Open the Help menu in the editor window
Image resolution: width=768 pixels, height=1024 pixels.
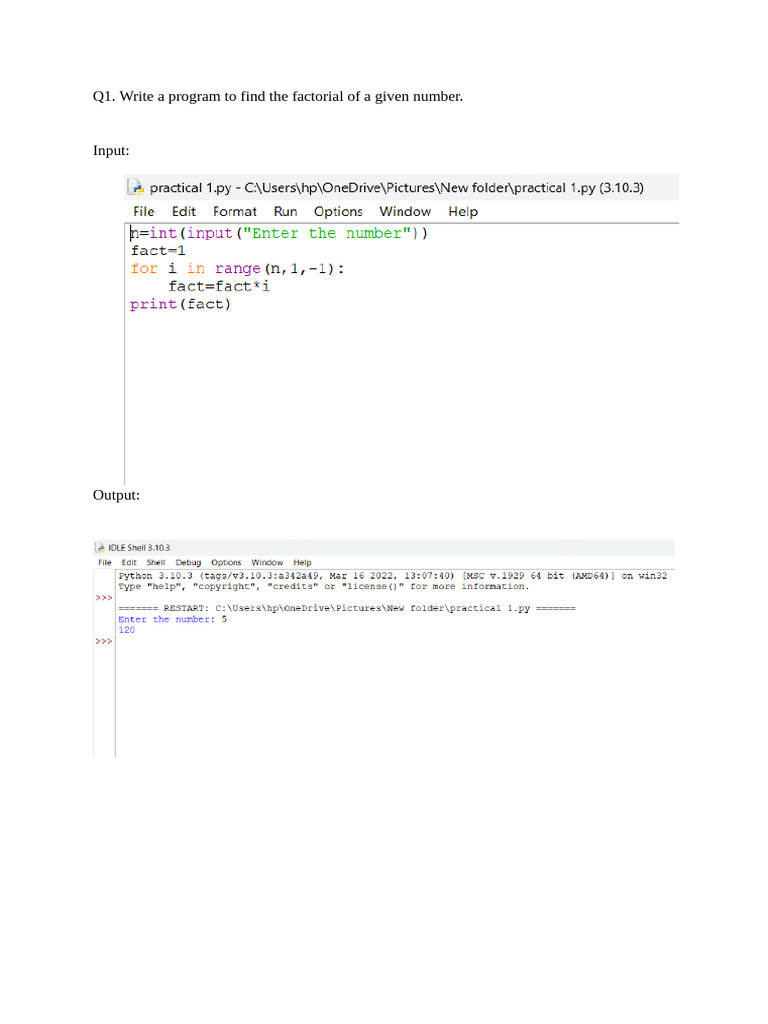[x=463, y=212]
